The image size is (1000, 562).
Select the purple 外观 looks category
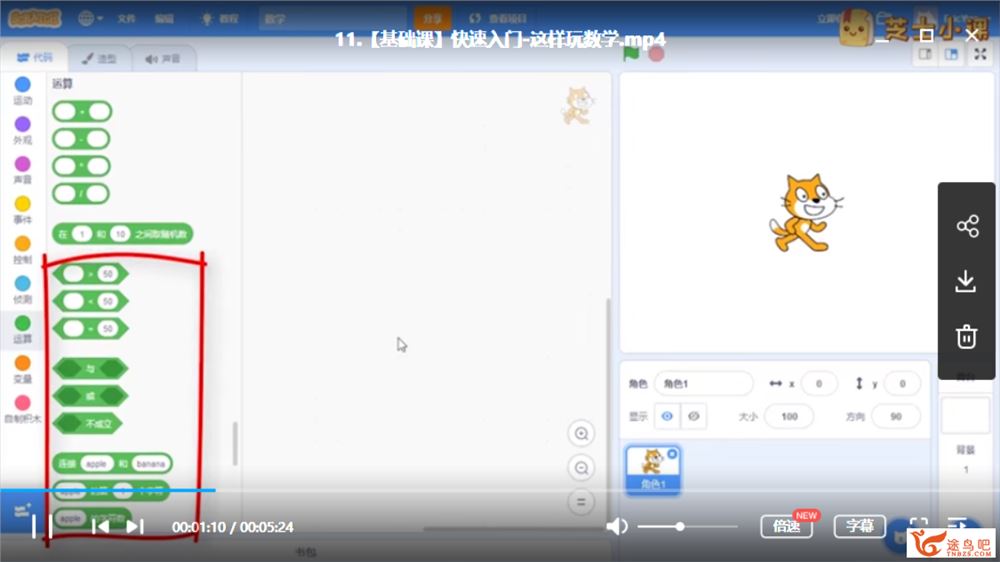[22, 129]
